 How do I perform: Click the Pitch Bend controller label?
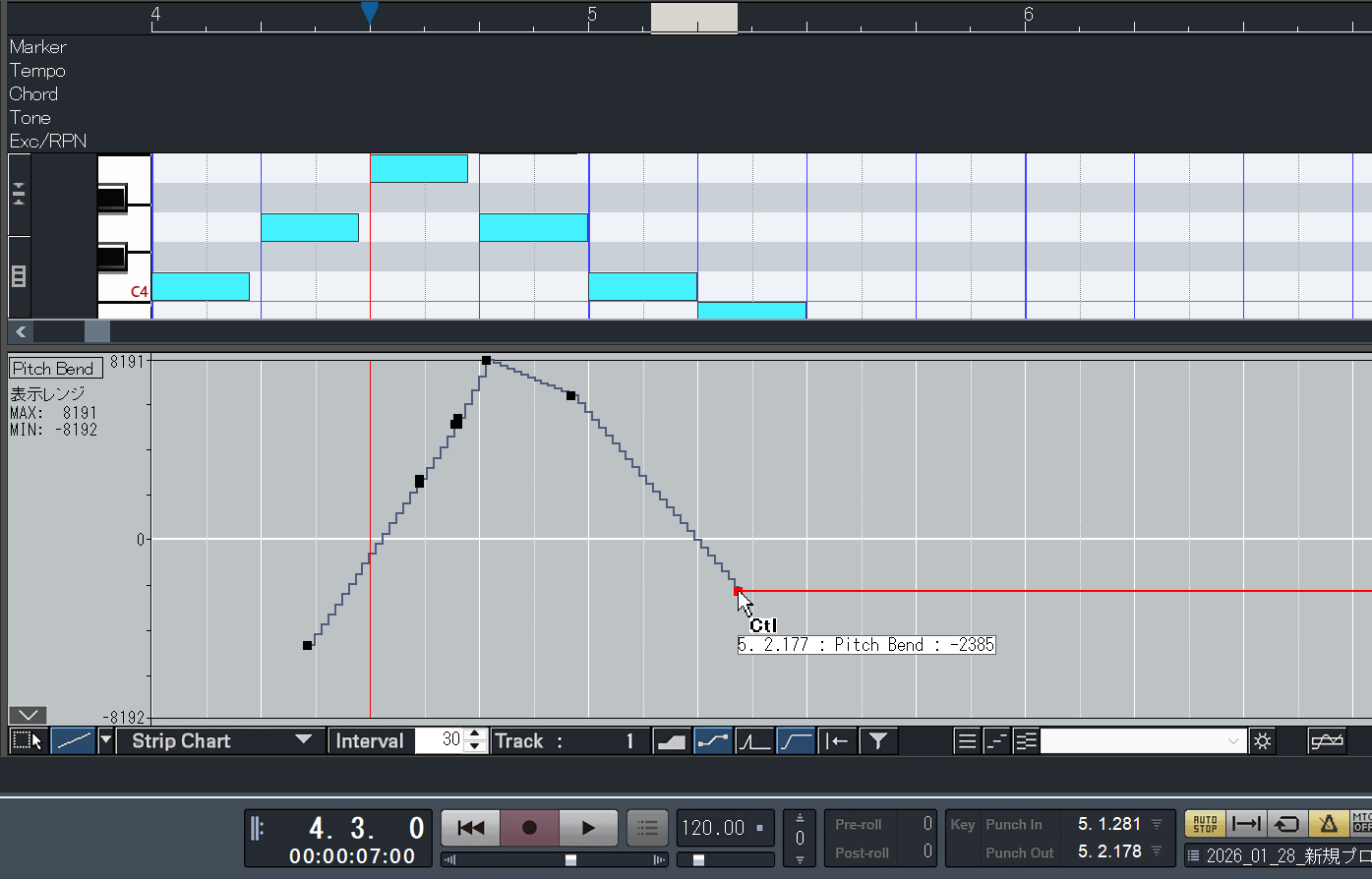coord(53,369)
